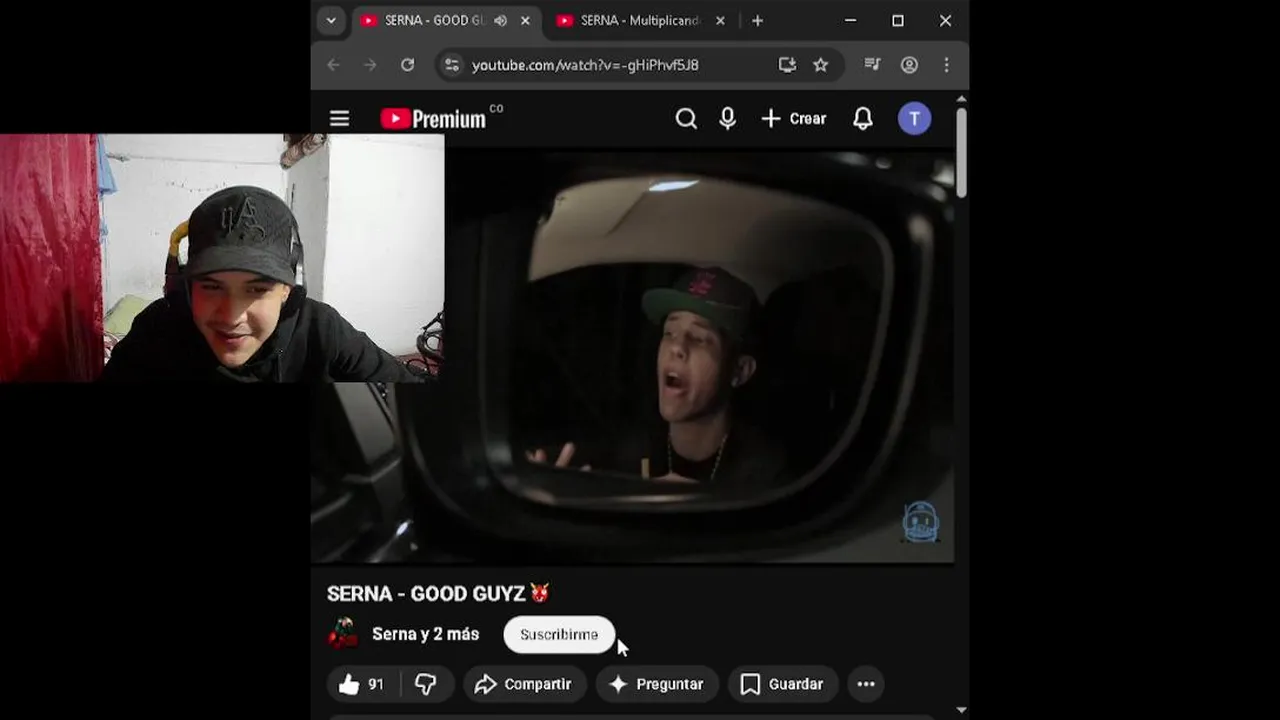Close the SERNA - Multiplicando tab

[x=720, y=21]
